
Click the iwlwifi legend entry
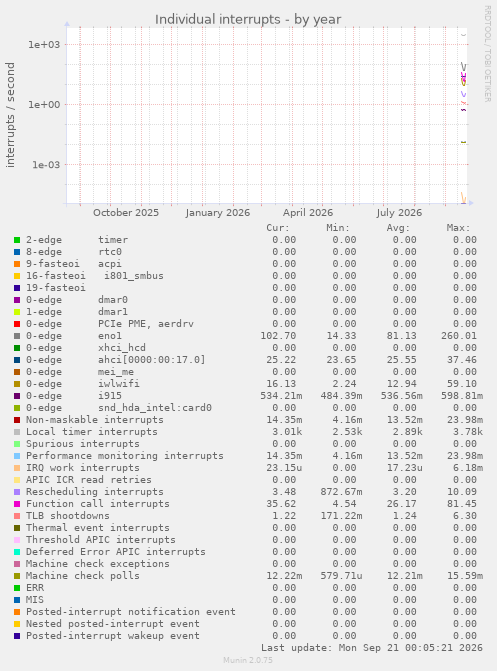point(119,383)
